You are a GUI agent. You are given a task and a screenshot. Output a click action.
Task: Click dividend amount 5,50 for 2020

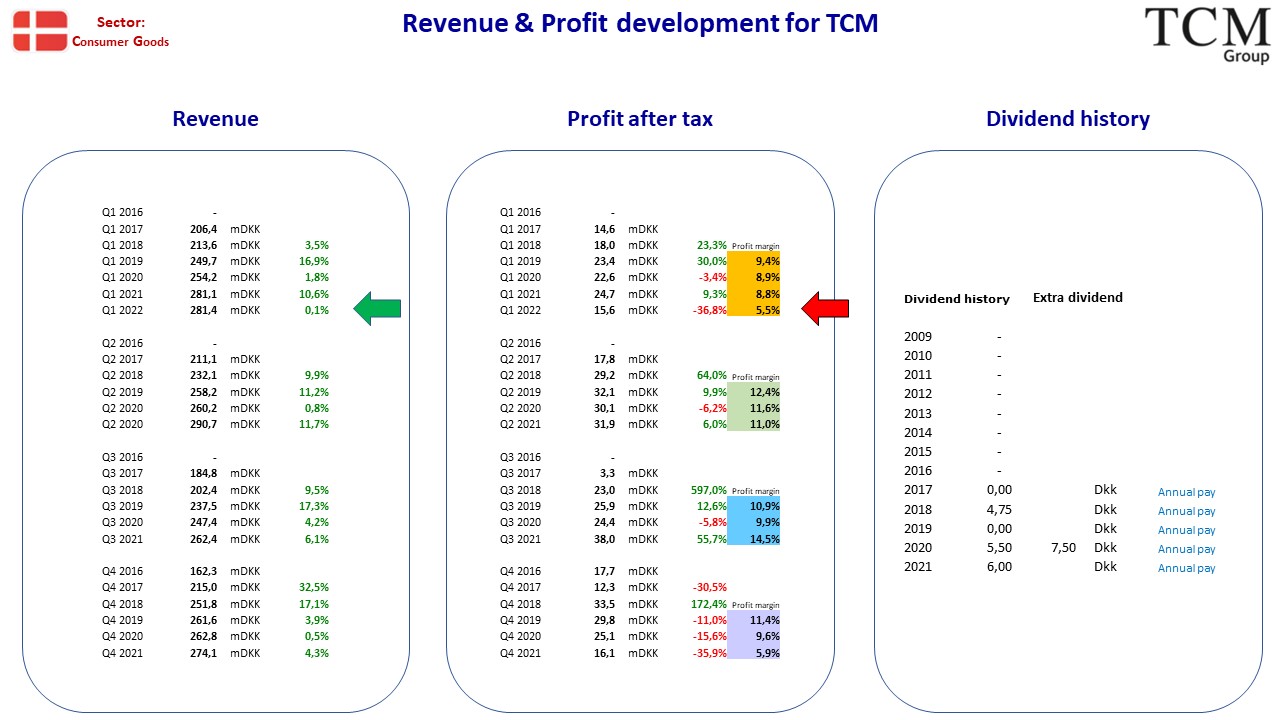click(x=999, y=547)
